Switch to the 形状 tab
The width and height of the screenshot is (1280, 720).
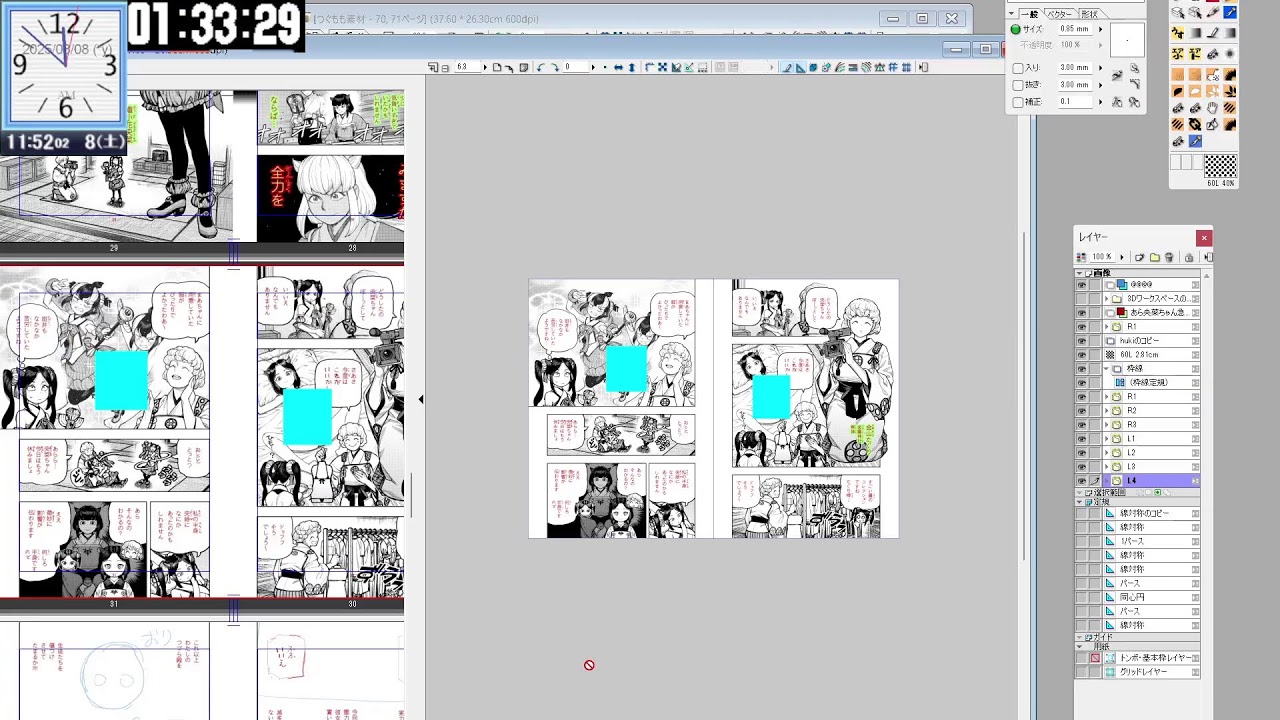pos(1089,14)
